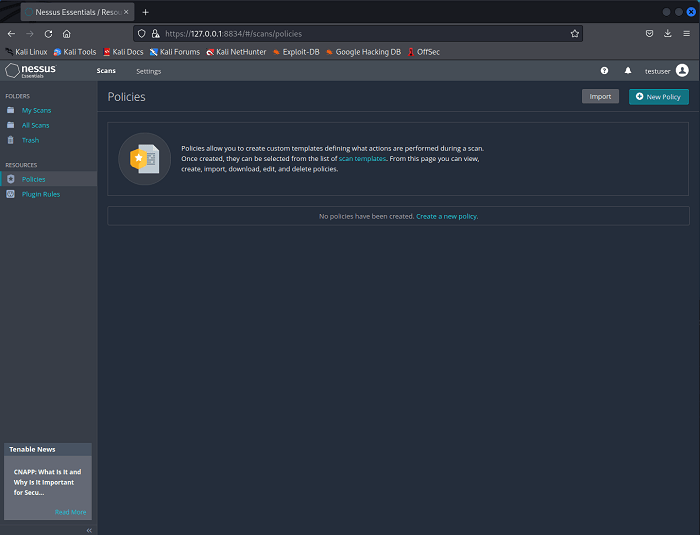Click the shield tracking protection icon
Image resolution: width=700 pixels, height=535 pixels.
(142, 33)
